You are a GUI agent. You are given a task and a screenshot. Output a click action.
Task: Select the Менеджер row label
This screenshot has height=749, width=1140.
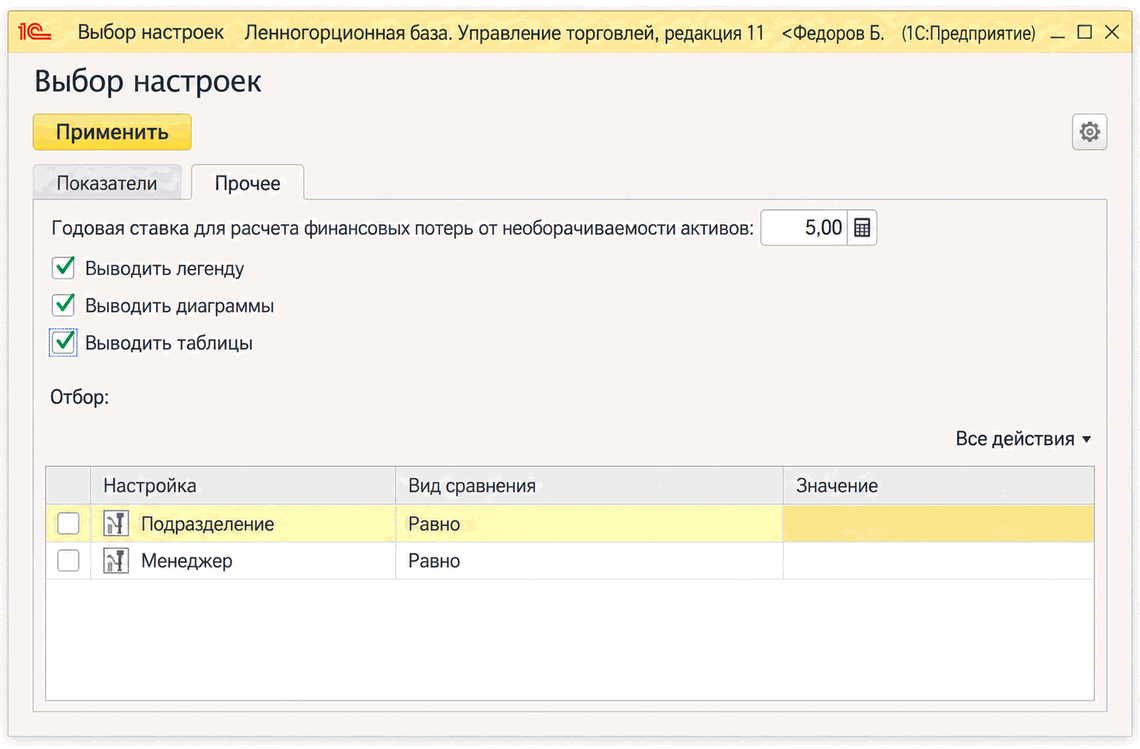point(187,561)
